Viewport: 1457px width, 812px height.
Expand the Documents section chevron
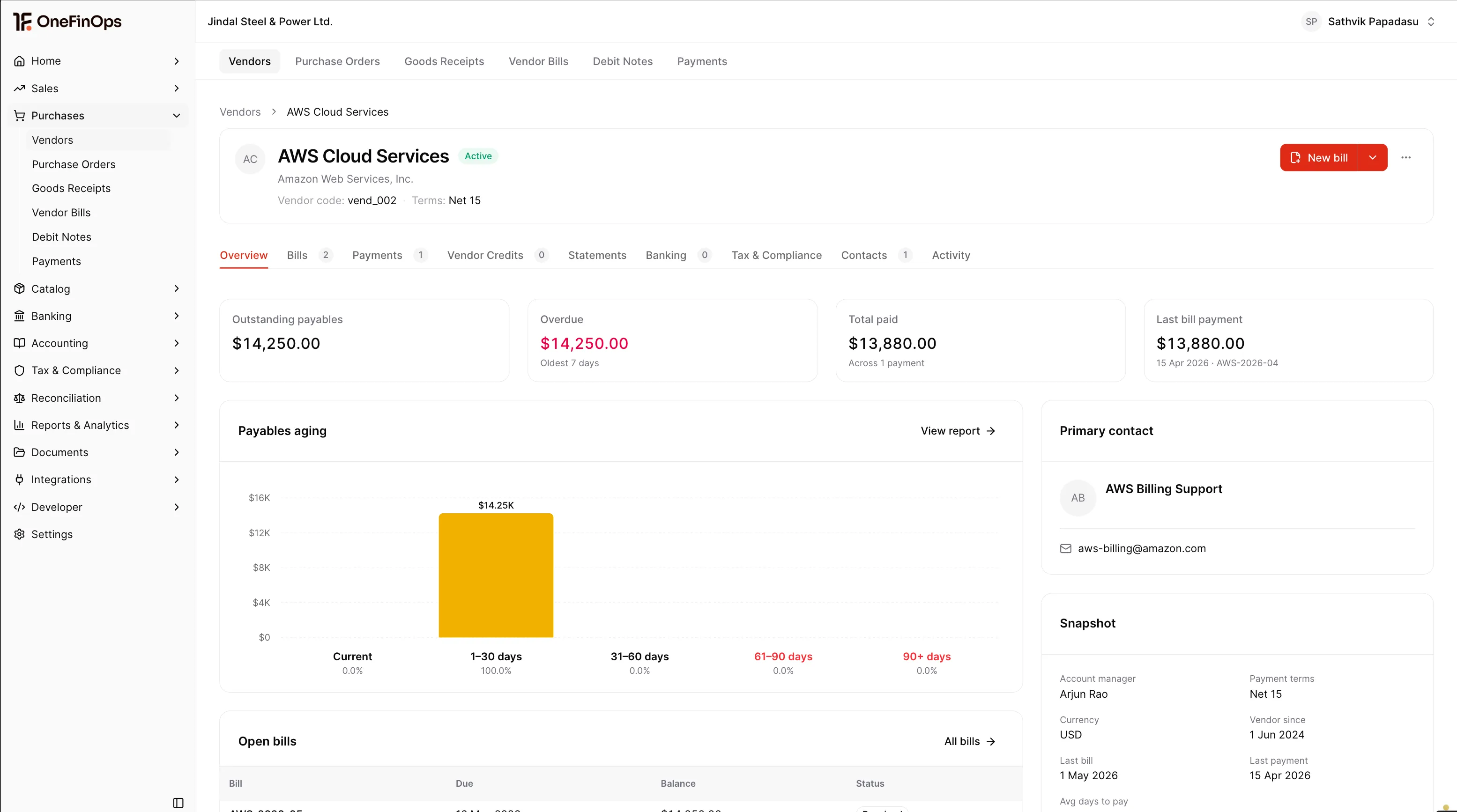click(x=177, y=452)
